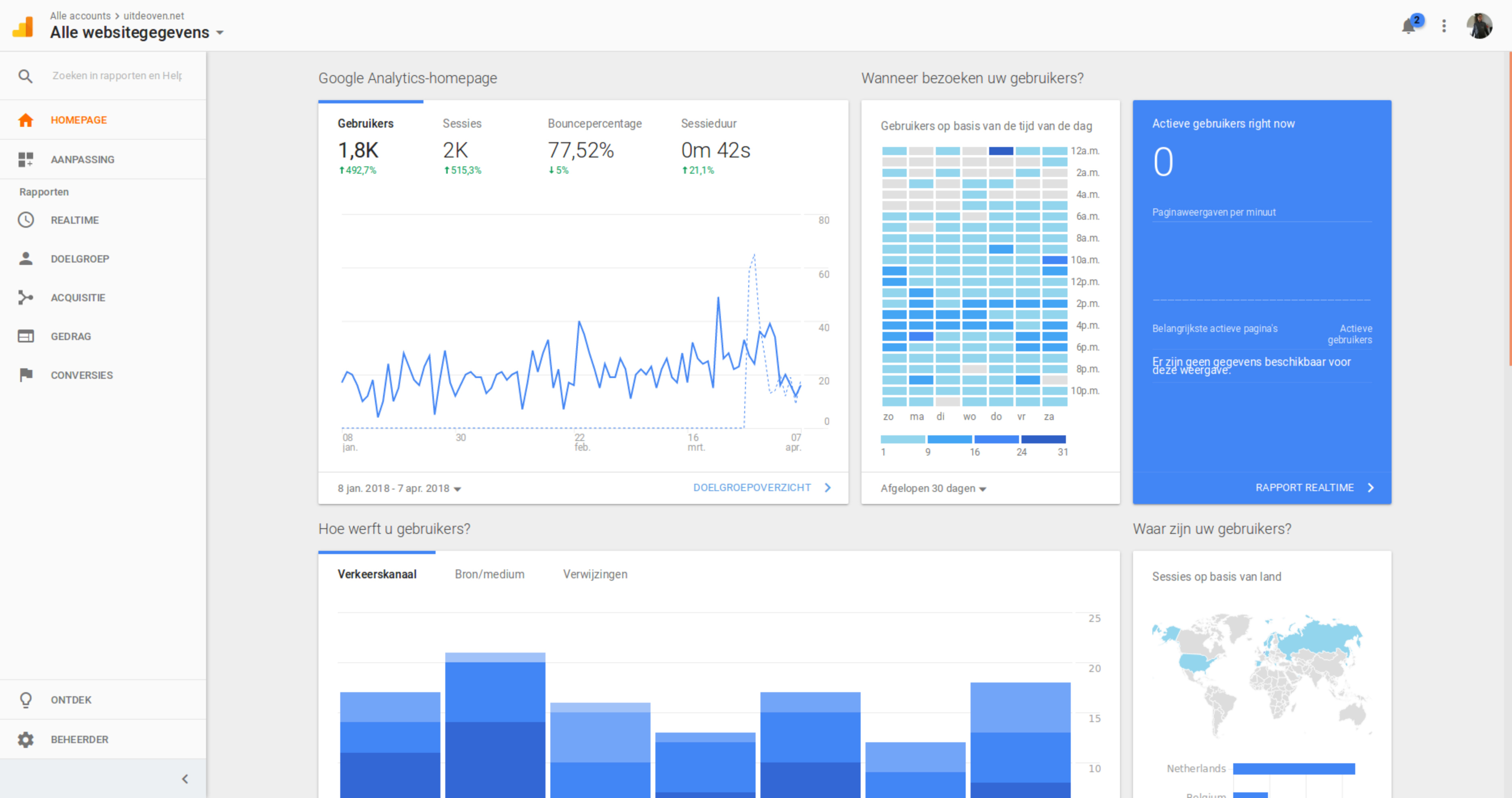This screenshot has height=798, width=1512.
Task: Open the three-dot options menu
Action: [1444, 26]
